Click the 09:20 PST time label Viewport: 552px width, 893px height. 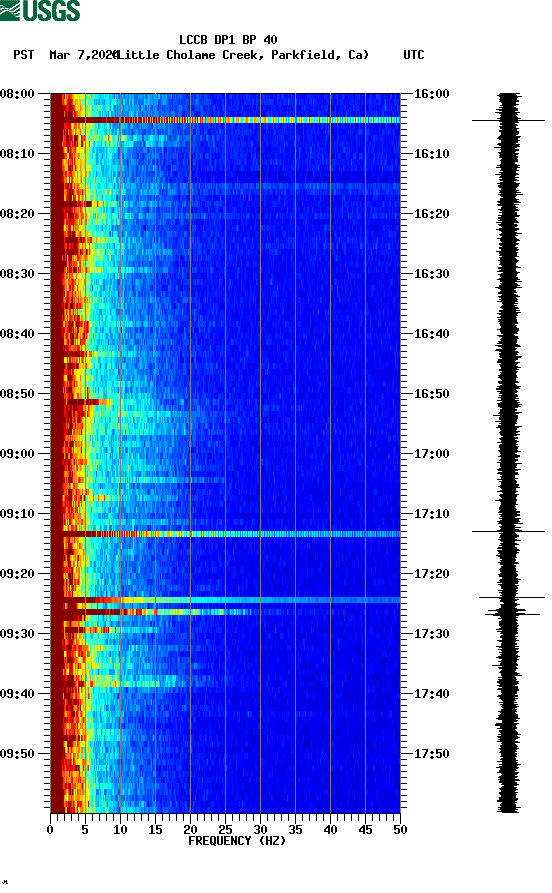pyautogui.click(x=17, y=574)
